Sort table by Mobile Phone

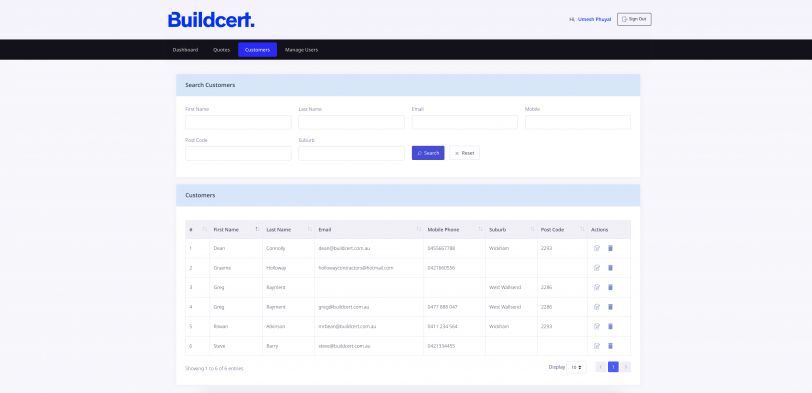pyautogui.click(x=455, y=229)
